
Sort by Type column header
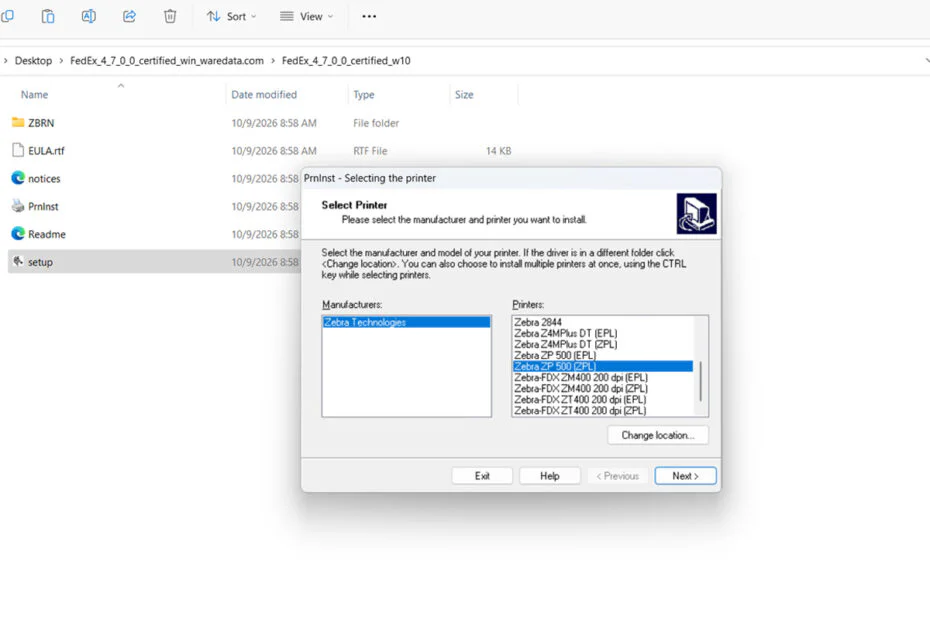point(364,94)
